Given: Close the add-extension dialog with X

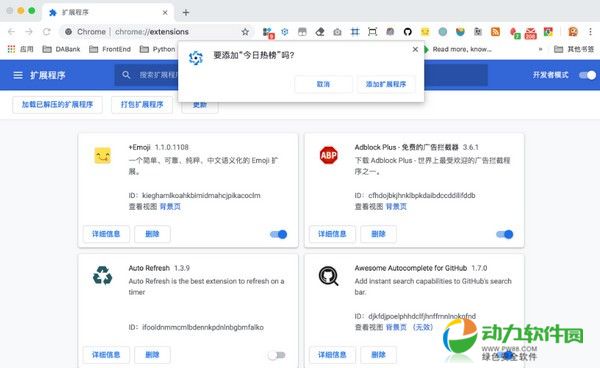Looking at the screenshot, I should click(415, 49).
